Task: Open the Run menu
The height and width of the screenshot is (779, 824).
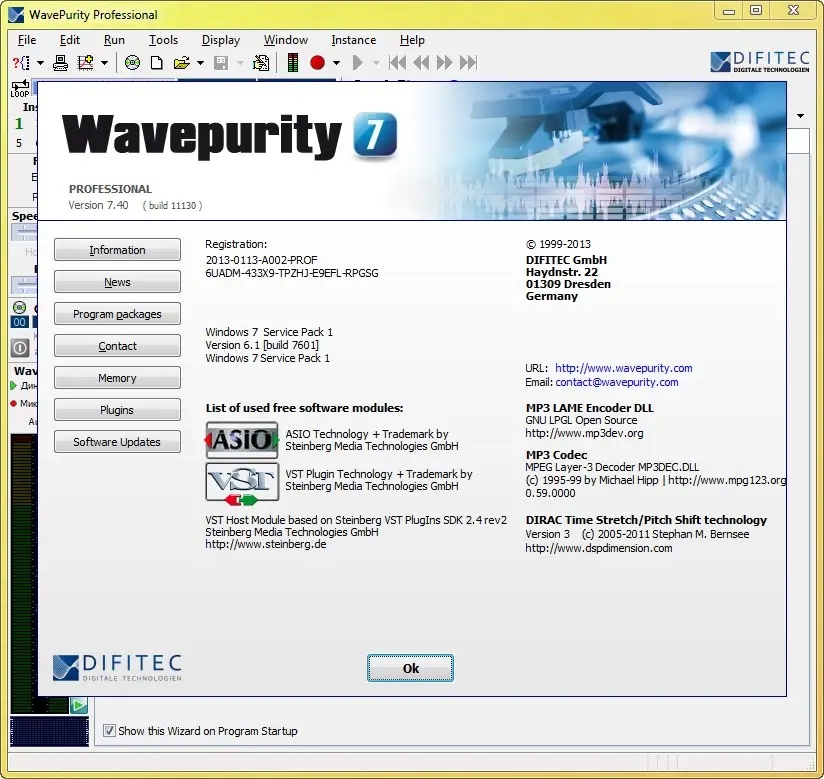Action: 114,40
